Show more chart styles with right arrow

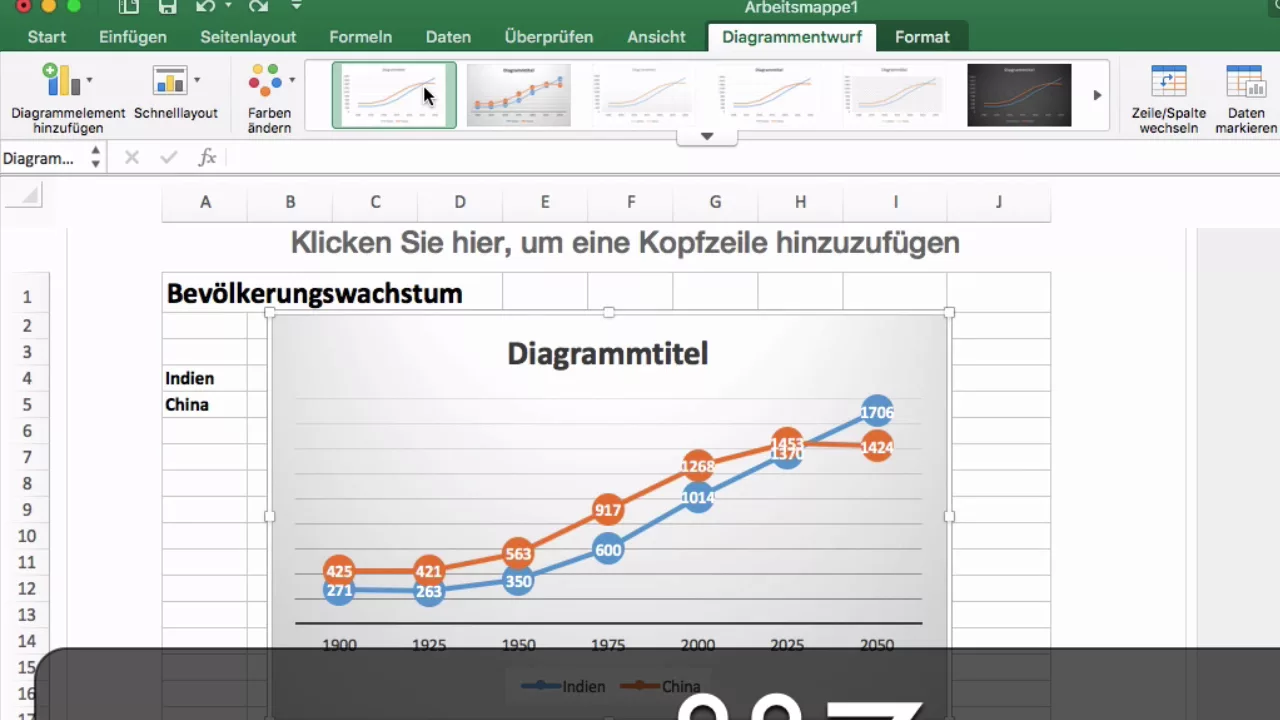1097,95
